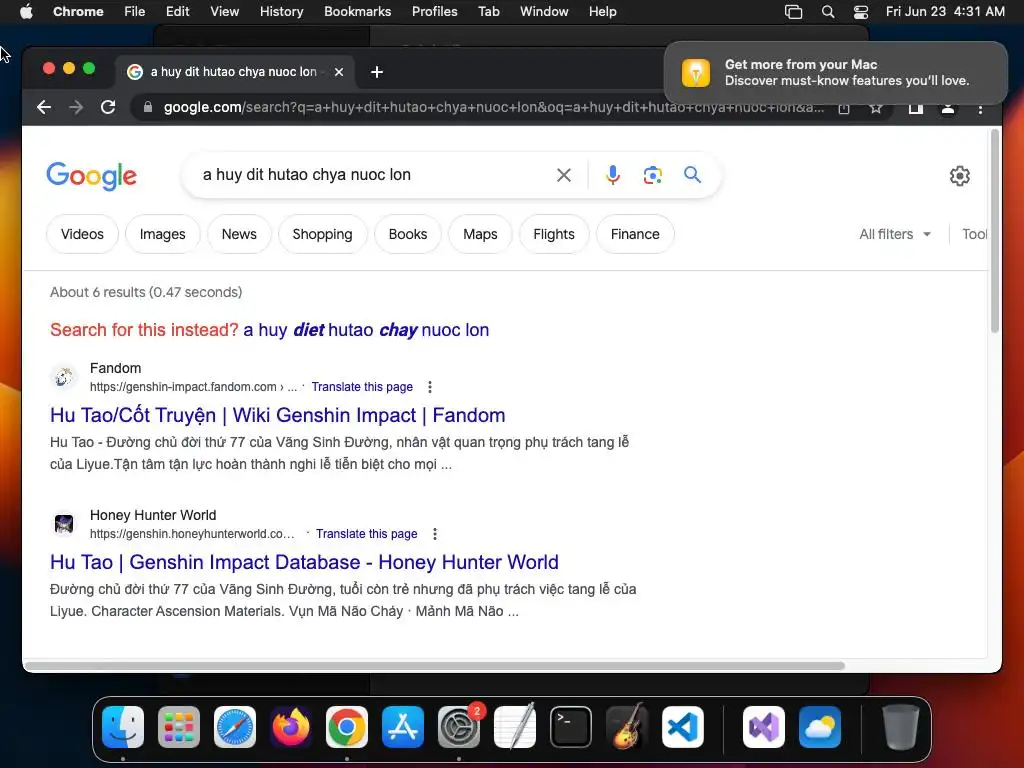The image size is (1024, 768).
Task: Clear the search box with X
Action: pos(564,175)
